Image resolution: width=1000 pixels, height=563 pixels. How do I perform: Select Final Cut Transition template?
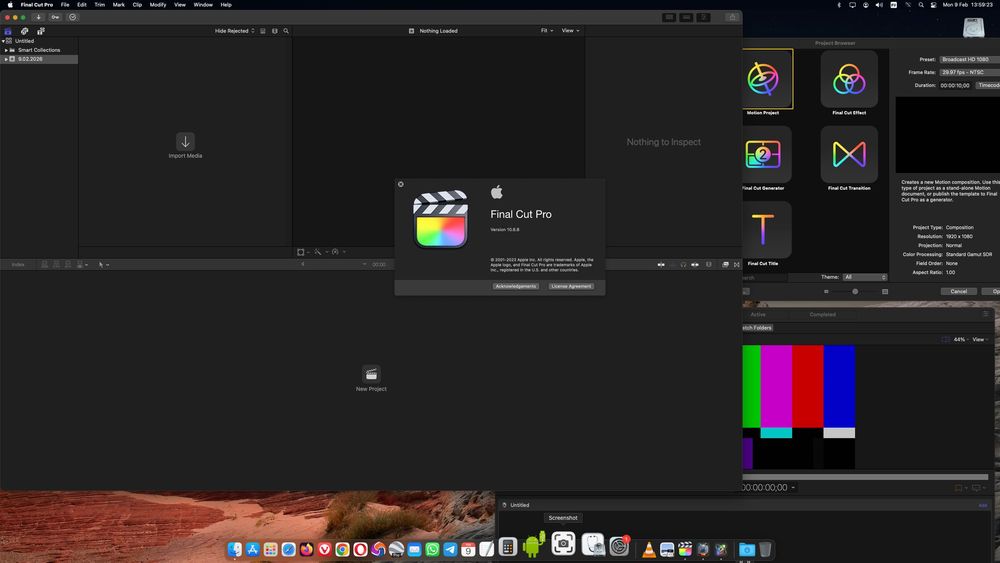[849, 154]
